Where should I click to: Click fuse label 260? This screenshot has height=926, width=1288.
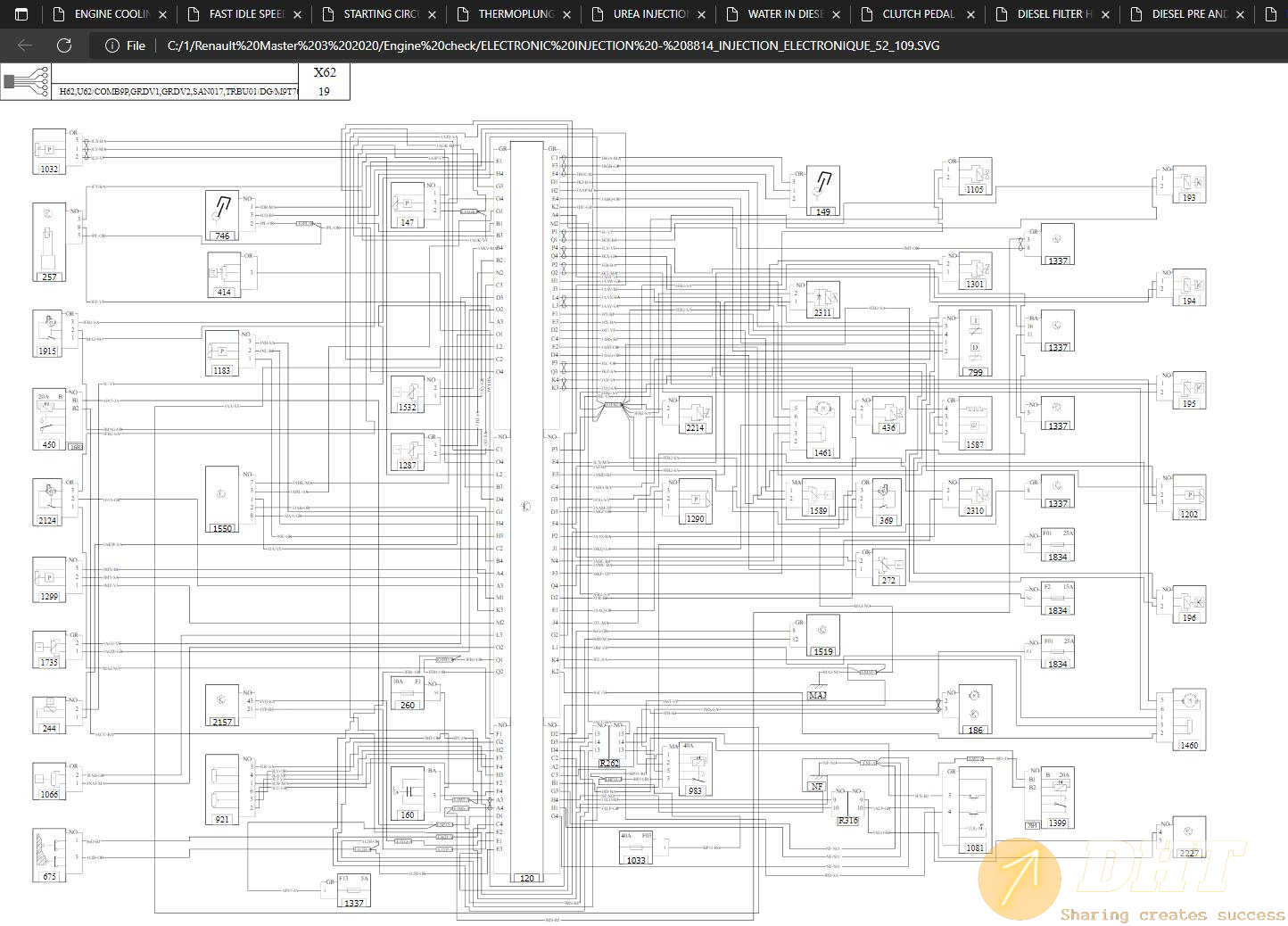408,705
